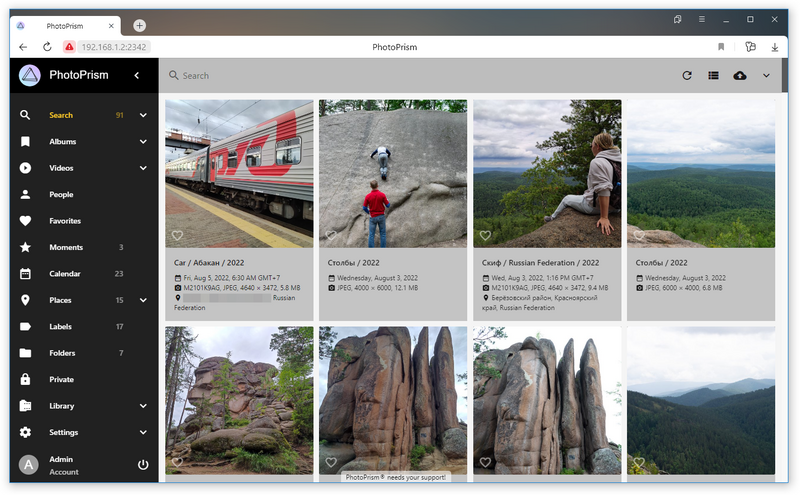Open the Folders section
Image resolution: width=800 pixels, height=495 pixels.
[62, 353]
